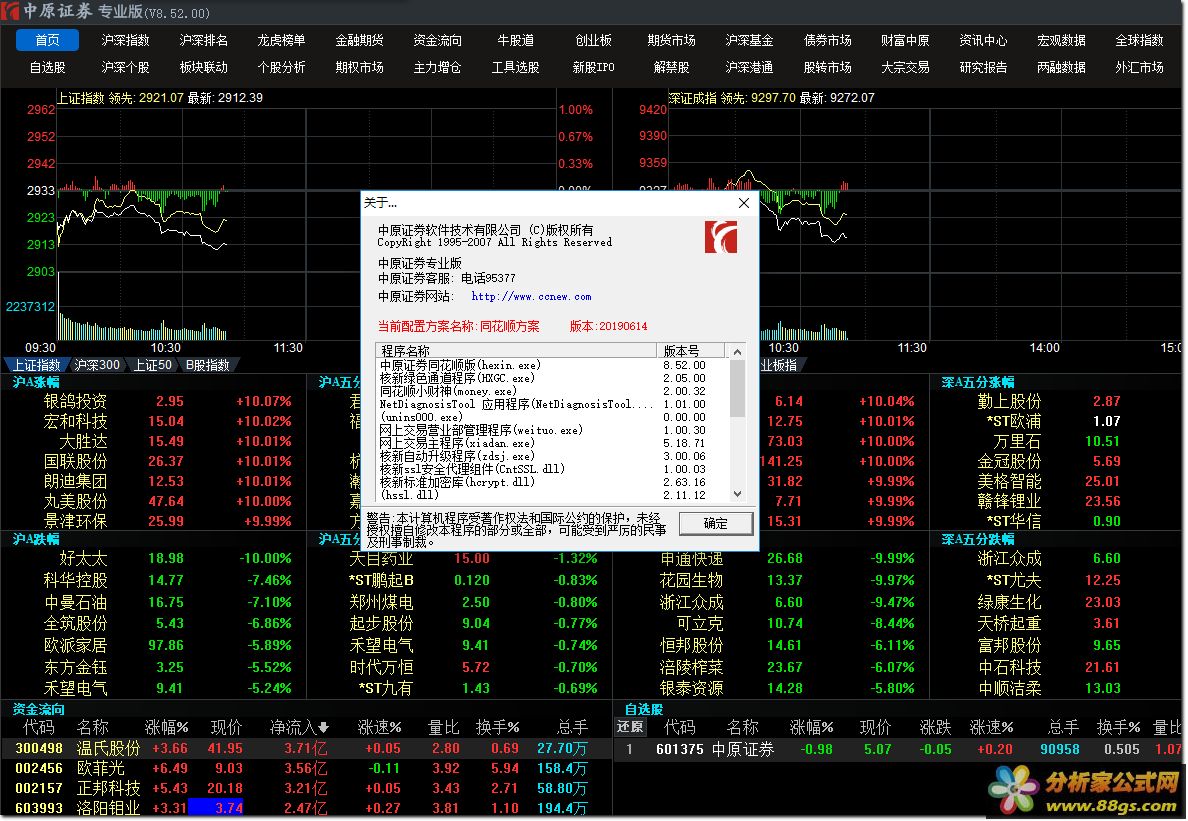Open the 沪深指数 menu

[x=125, y=40]
